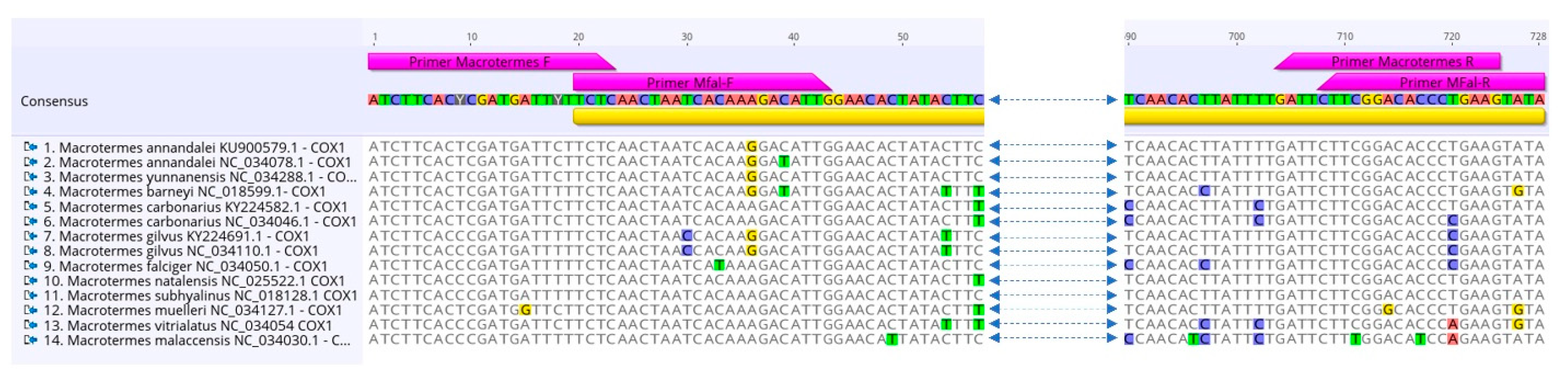The image size is (1568, 382).
Task: Select sequence name 6. Macrotermes carbonarius NC_034046.1
Action: point(199,221)
